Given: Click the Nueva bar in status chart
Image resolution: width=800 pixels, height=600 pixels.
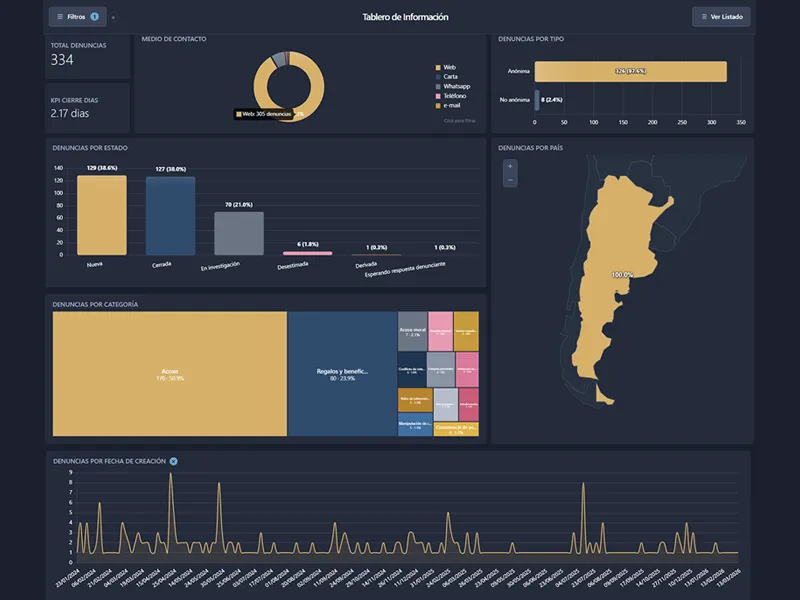Looking at the screenshot, I should (x=102, y=214).
